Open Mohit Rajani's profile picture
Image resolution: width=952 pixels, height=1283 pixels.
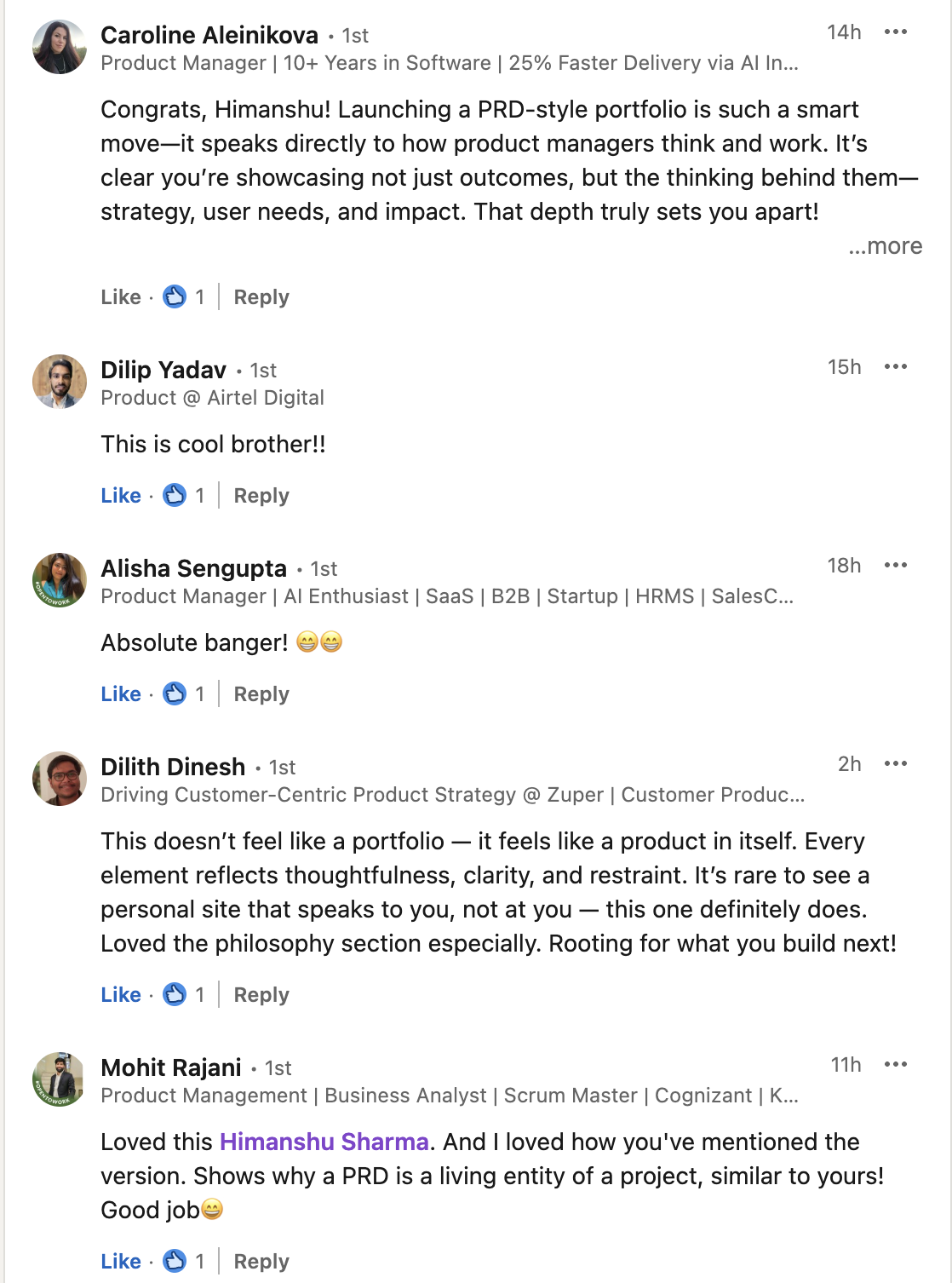[60, 1079]
